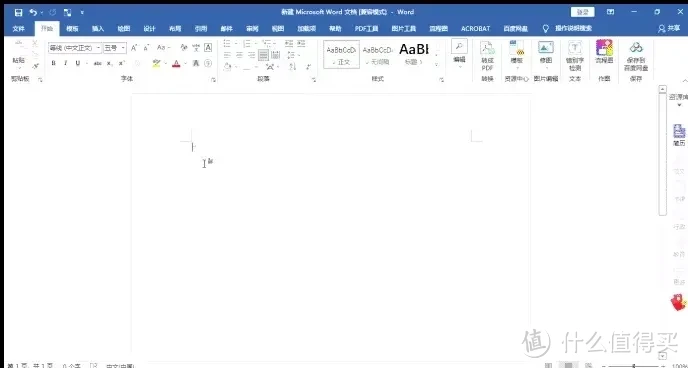Viewport: 688px width, 368px height.
Task: Sort the selection A-Z
Action: [x=293, y=67]
